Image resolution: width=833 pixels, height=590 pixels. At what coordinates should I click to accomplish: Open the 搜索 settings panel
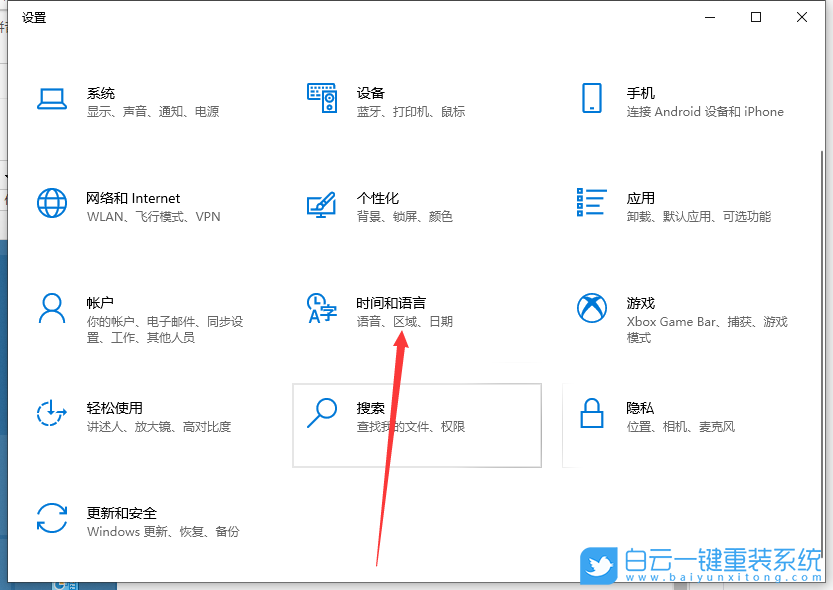pyautogui.click(x=417, y=425)
